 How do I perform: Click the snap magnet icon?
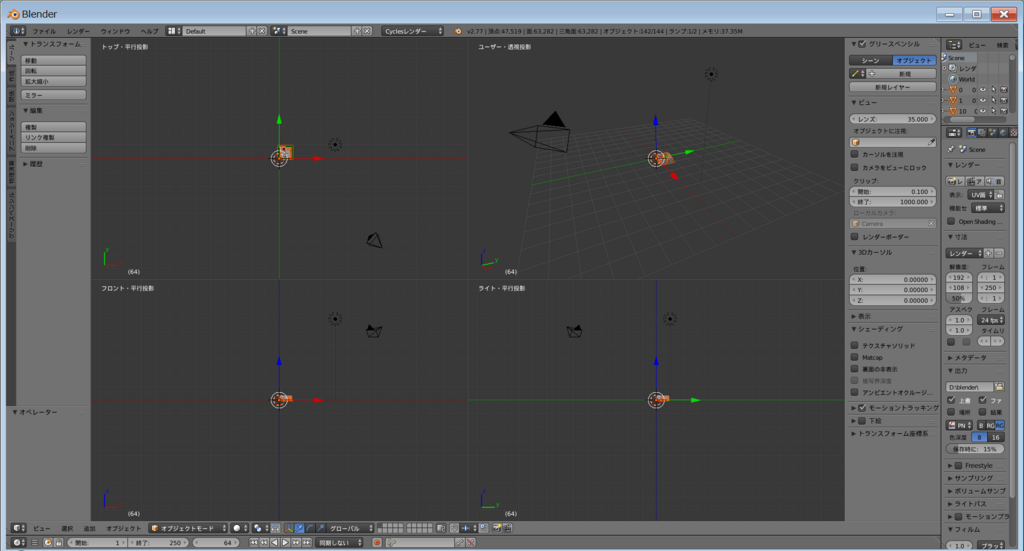pyautogui.click(x=454, y=528)
